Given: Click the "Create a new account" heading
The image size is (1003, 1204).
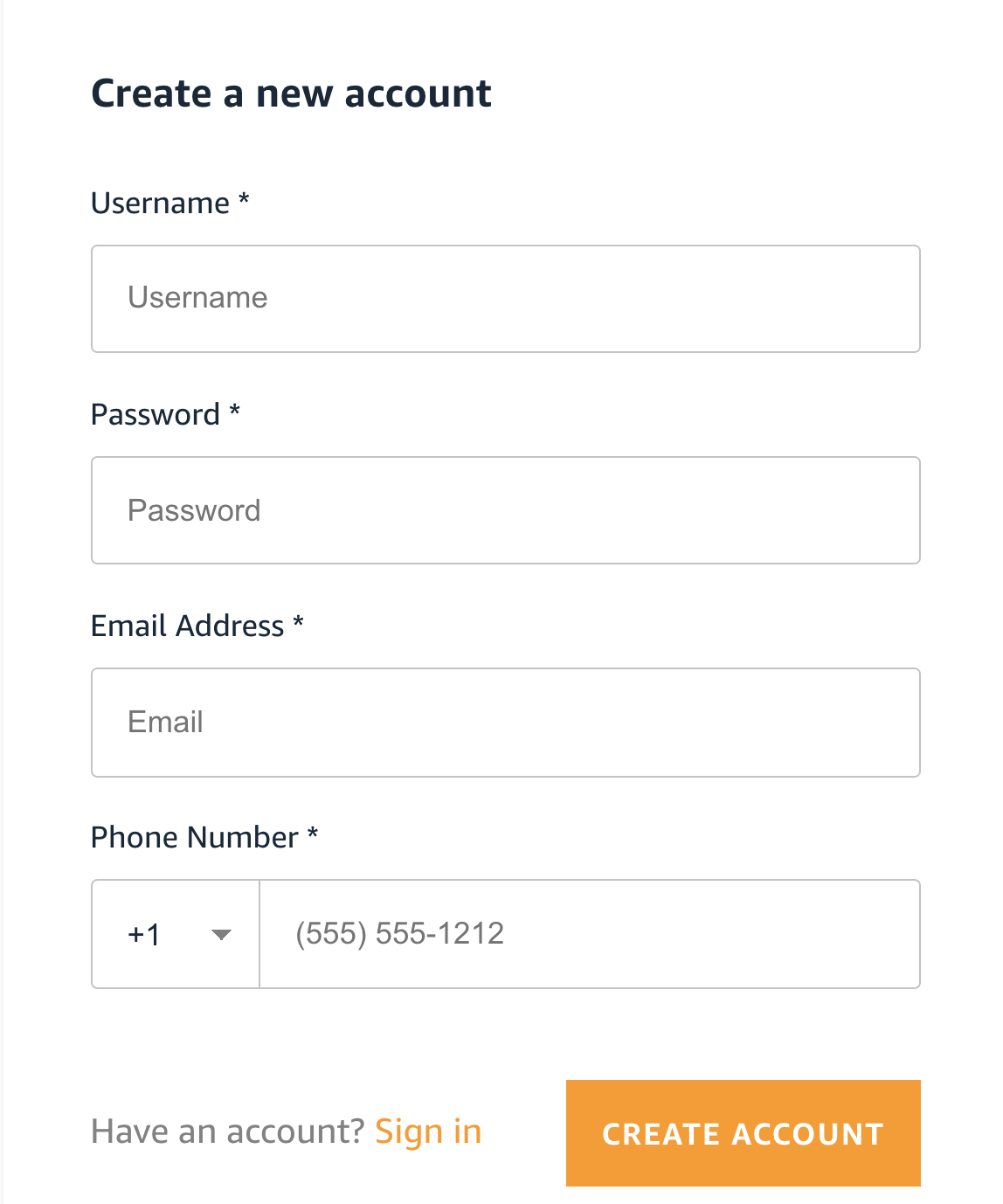Looking at the screenshot, I should pos(291,93).
